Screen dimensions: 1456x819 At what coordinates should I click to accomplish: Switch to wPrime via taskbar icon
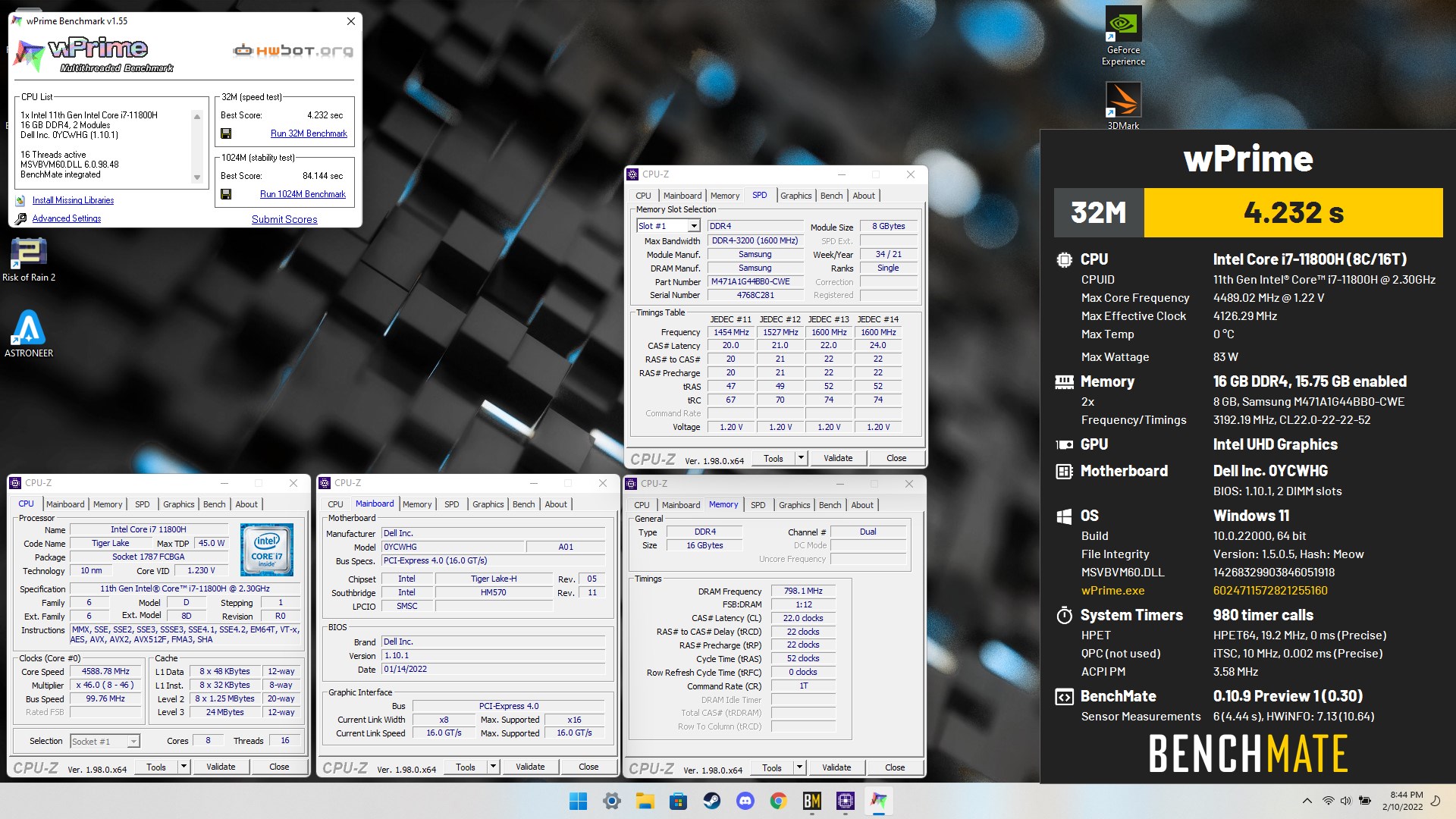coord(879,801)
